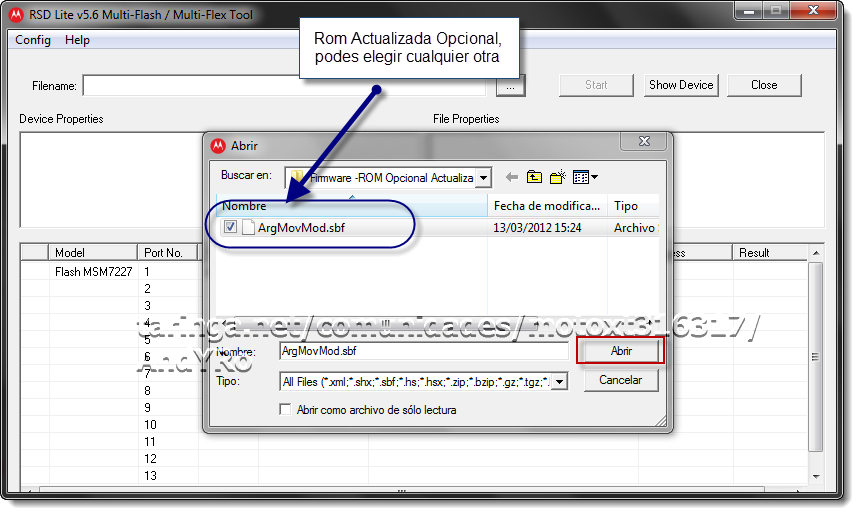Expand the 'Buscar en' folder dropdown
Viewport: 859px width, 515px height.
pyautogui.click(x=483, y=178)
